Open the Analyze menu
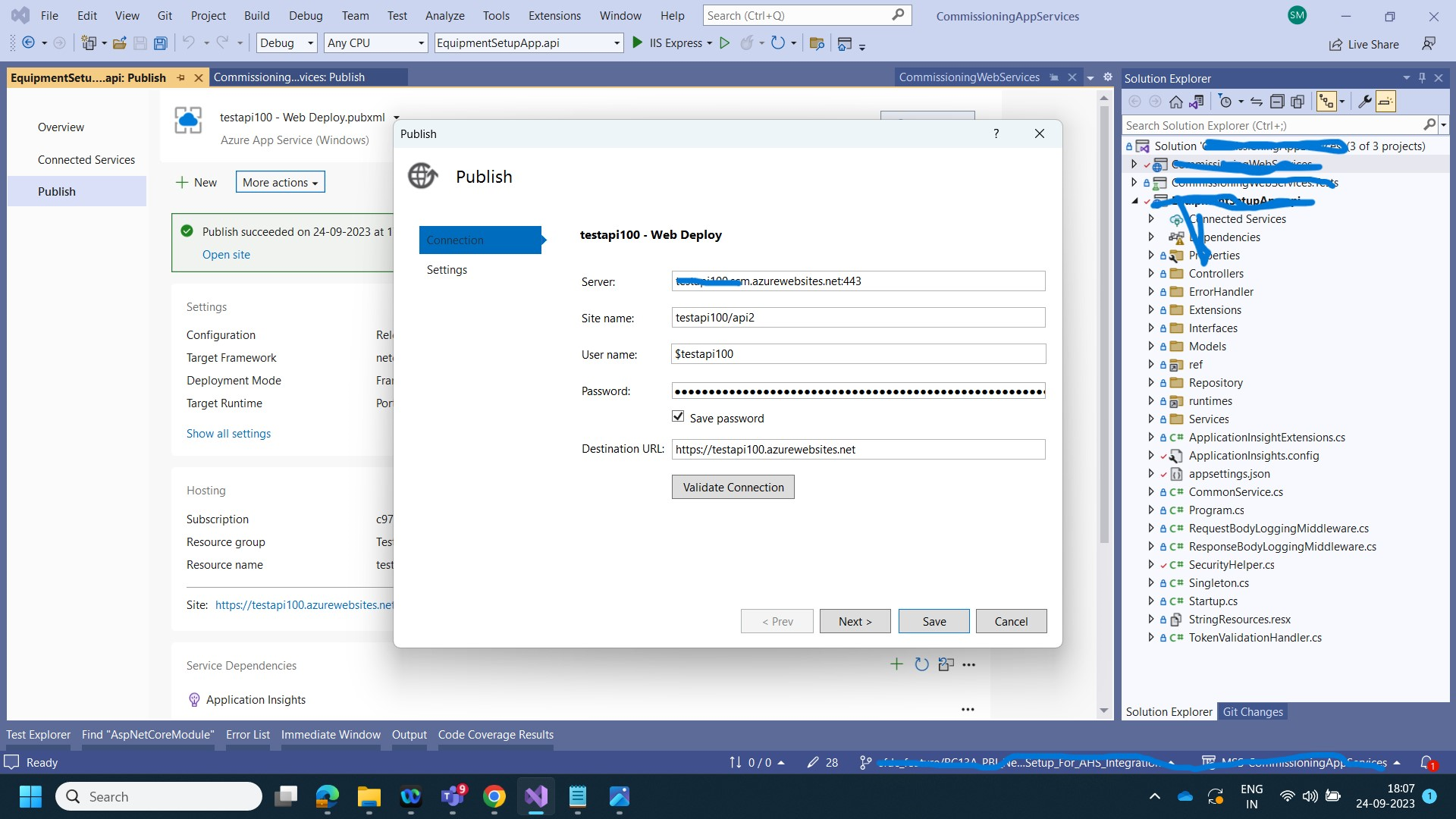This screenshot has width=1456, height=819. [x=444, y=15]
